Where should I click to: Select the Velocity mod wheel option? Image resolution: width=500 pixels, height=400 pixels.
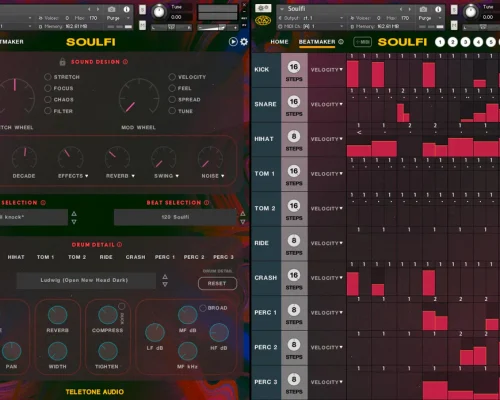[x=172, y=77]
